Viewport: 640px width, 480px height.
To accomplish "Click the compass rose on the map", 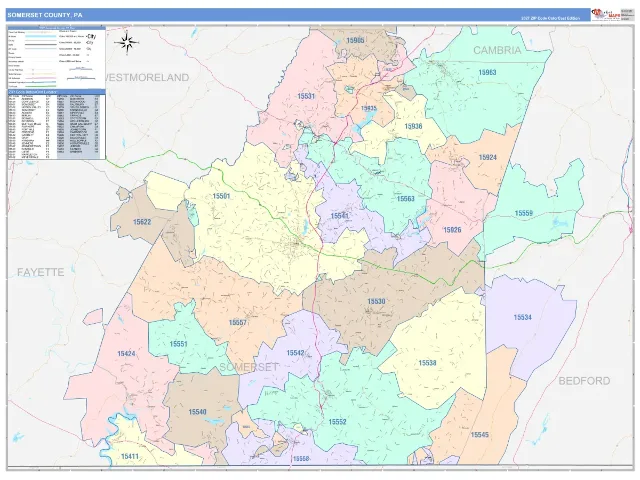I will (x=127, y=42).
